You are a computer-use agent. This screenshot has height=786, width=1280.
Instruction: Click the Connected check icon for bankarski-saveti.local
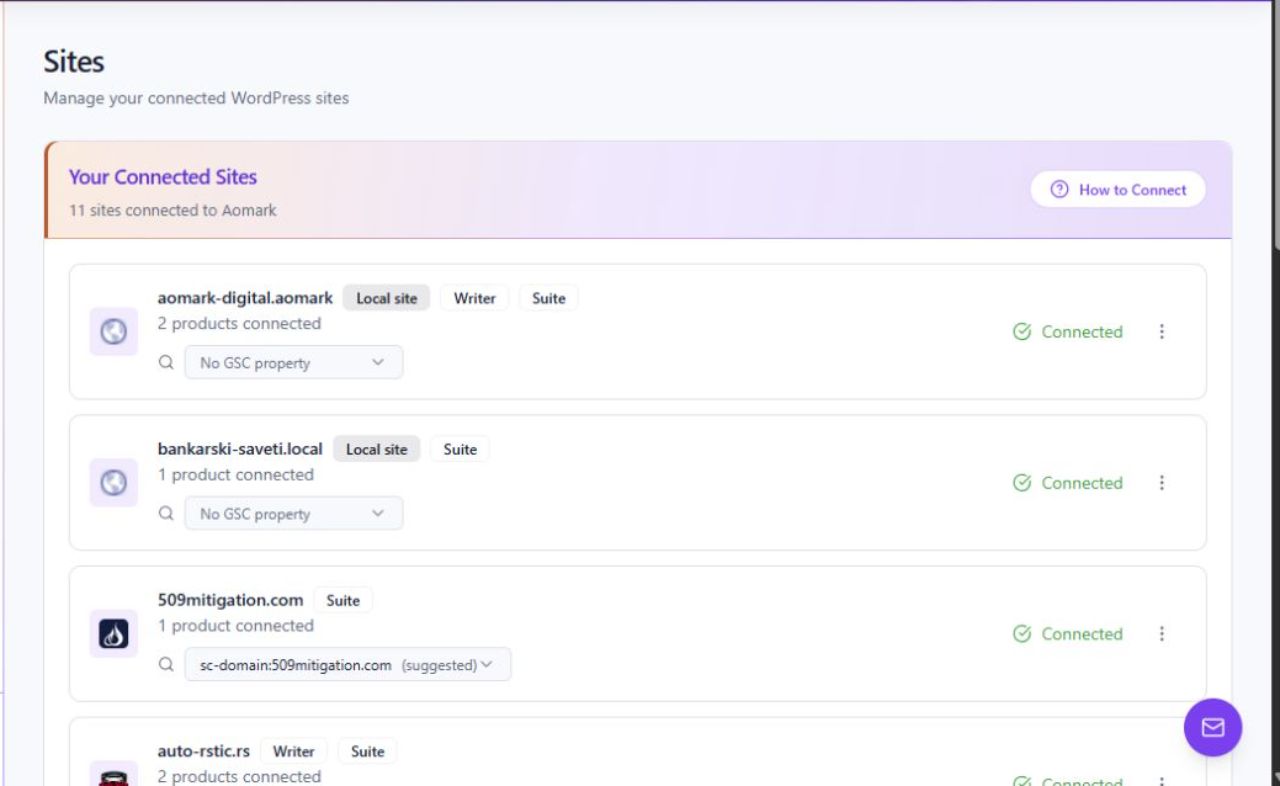click(1022, 483)
